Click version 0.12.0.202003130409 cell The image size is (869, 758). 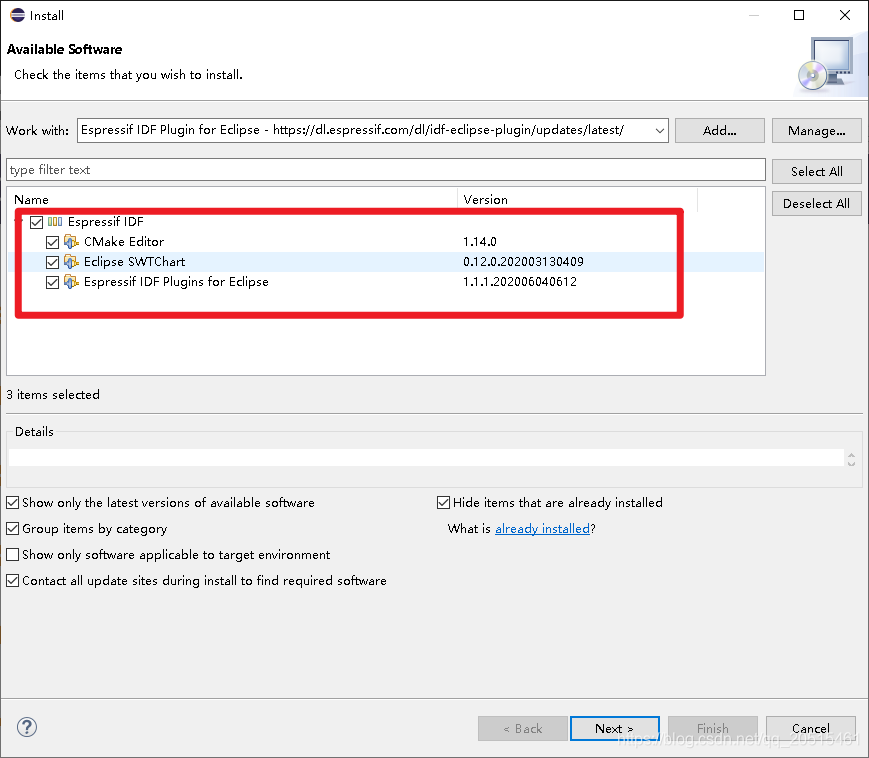click(x=523, y=262)
